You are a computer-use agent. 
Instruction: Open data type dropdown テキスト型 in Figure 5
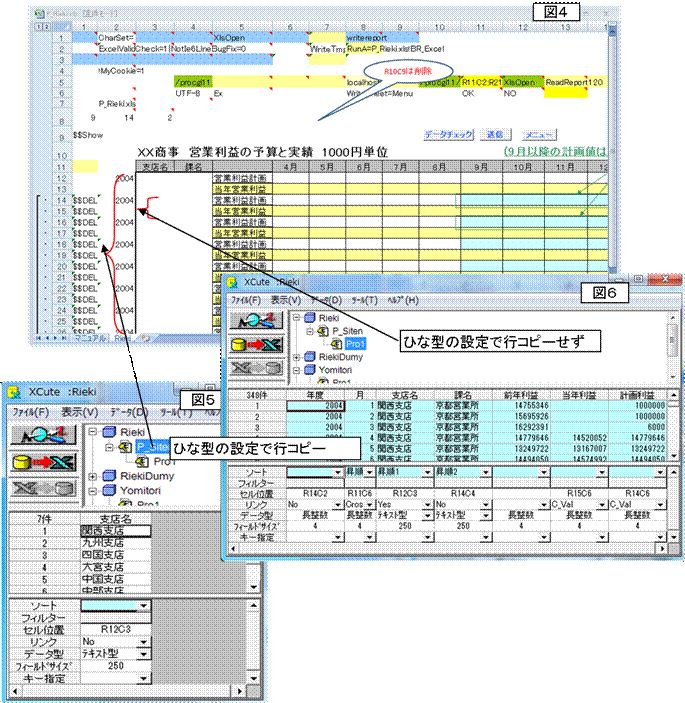[x=143, y=654]
